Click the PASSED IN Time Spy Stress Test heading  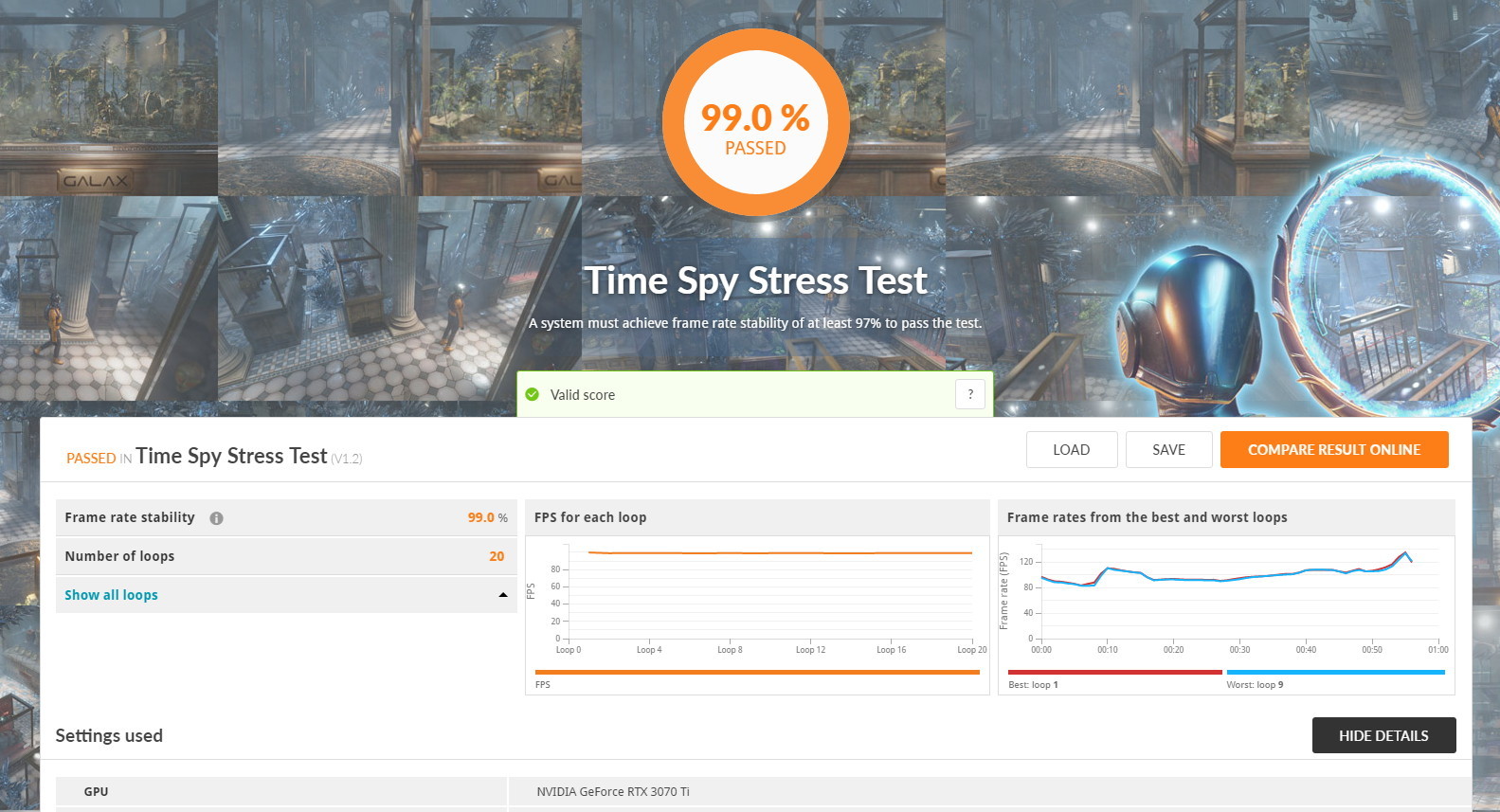click(x=214, y=457)
